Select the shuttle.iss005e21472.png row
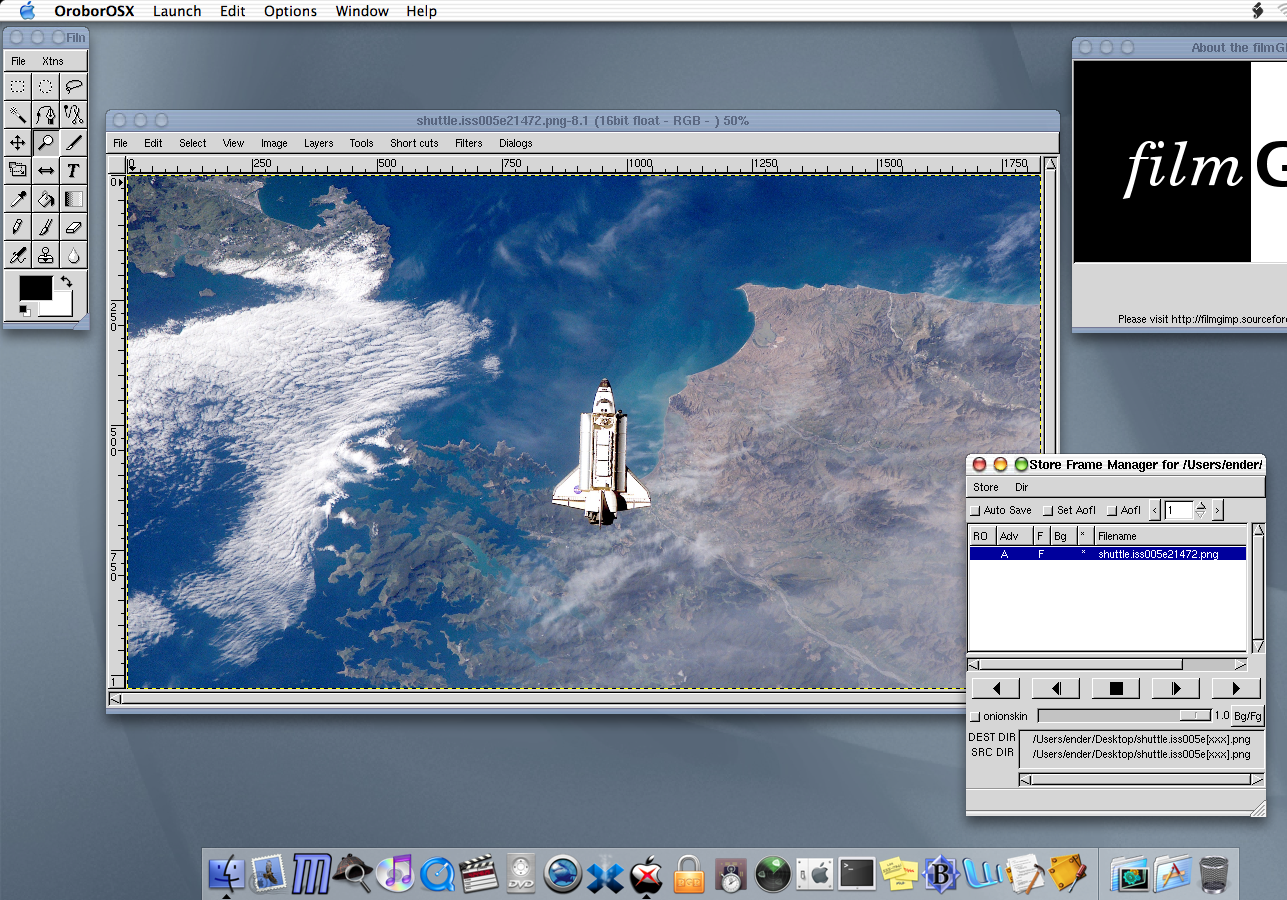Viewport: 1287px width, 900px height. pyautogui.click(x=1108, y=553)
